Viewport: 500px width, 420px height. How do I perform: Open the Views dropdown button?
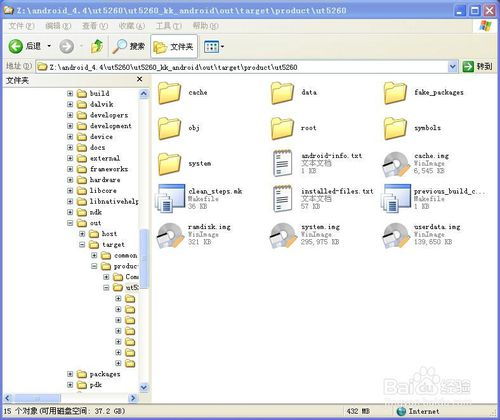(x=213, y=47)
